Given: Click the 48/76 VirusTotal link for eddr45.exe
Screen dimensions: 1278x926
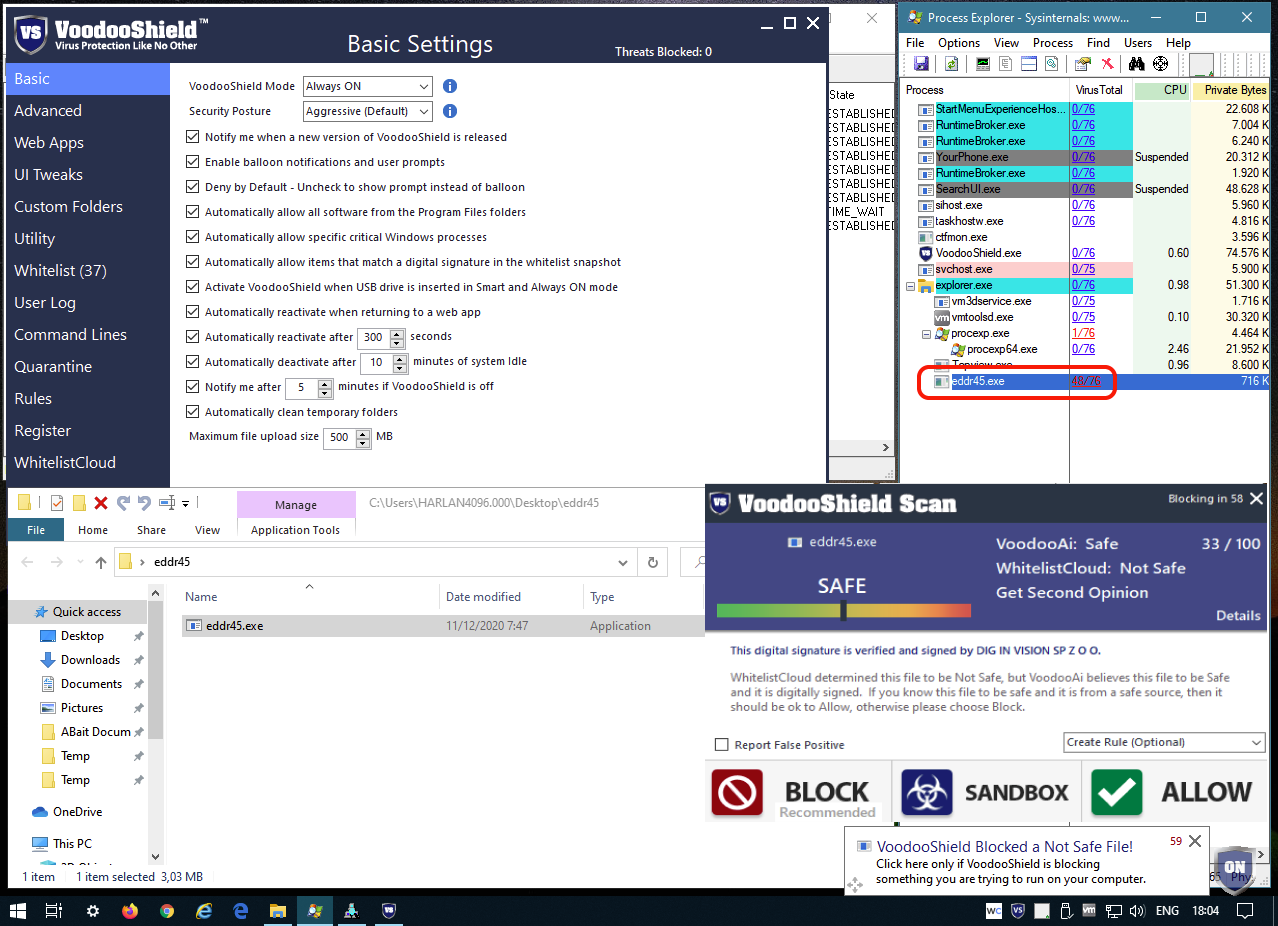Looking at the screenshot, I should point(1085,381).
